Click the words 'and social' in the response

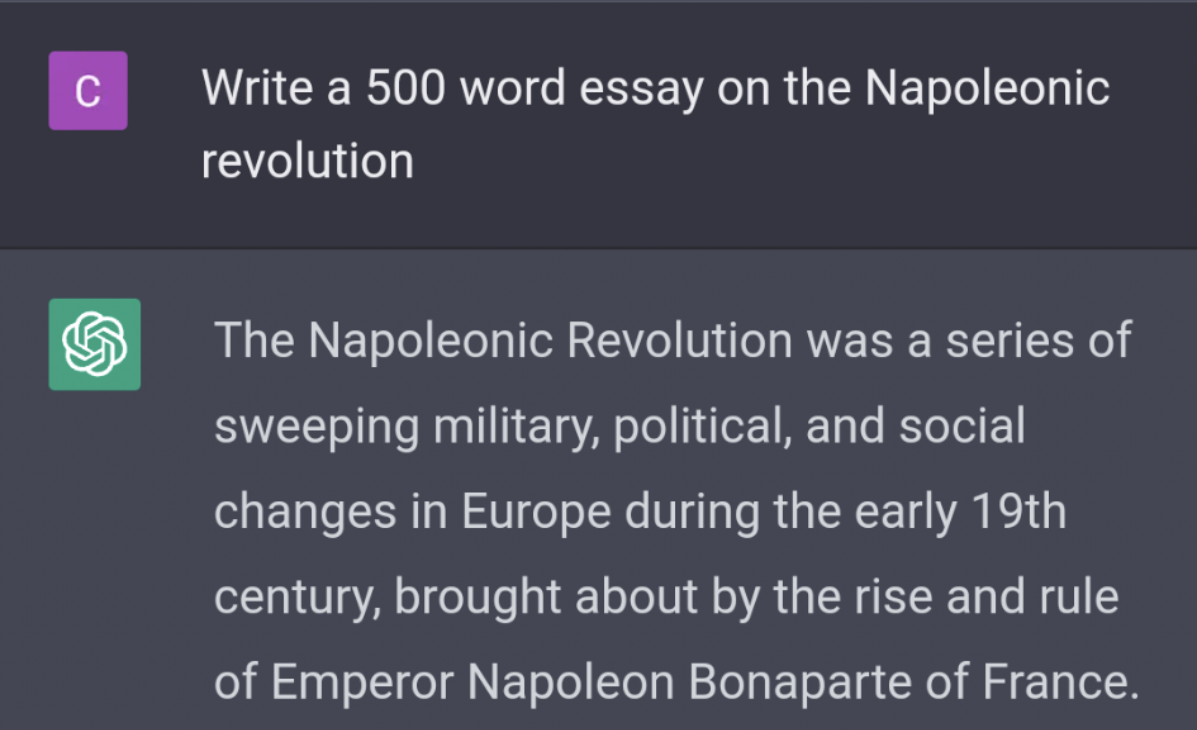[x=915, y=426]
